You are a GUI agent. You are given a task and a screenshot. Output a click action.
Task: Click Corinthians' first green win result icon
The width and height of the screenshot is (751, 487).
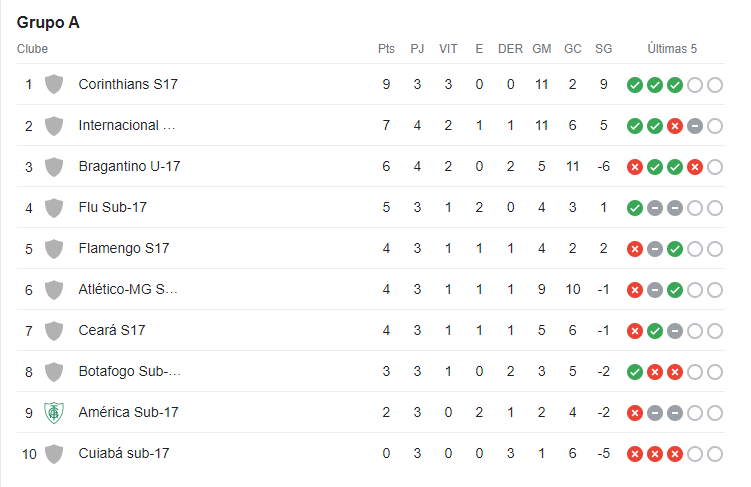[x=635, y=85]
